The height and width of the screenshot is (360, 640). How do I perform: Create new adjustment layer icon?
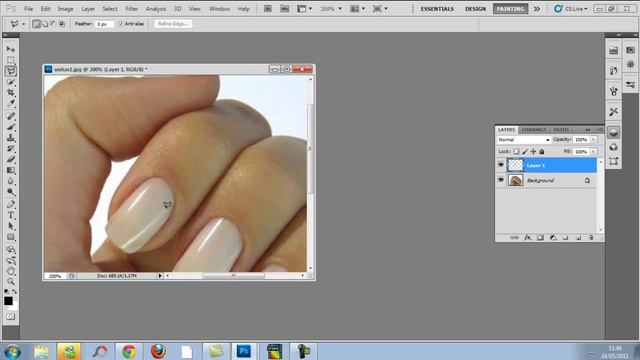pyautogui.click(x=553, y=238)
